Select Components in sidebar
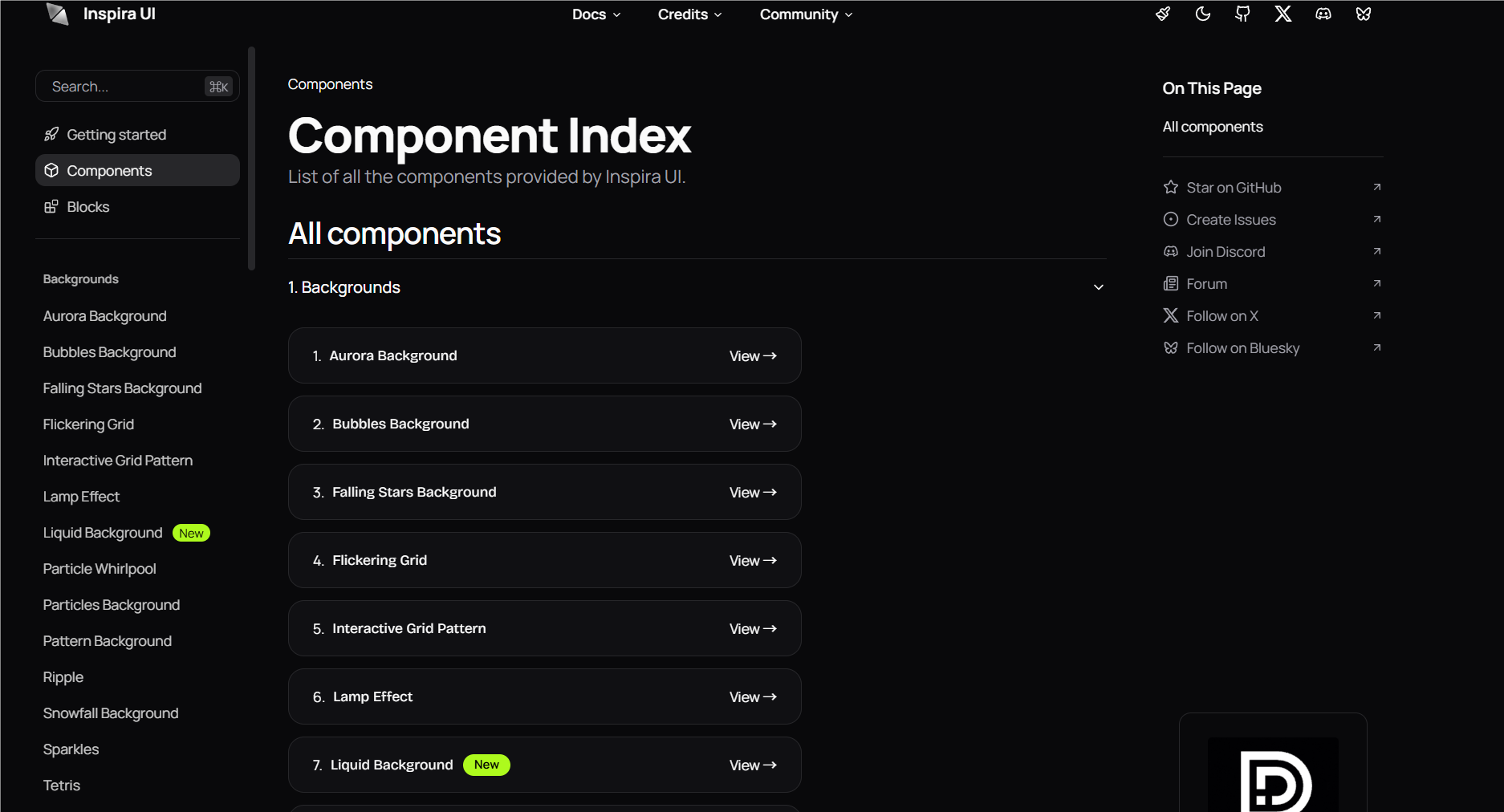The image size is (1504, 812). coord(137,170)
